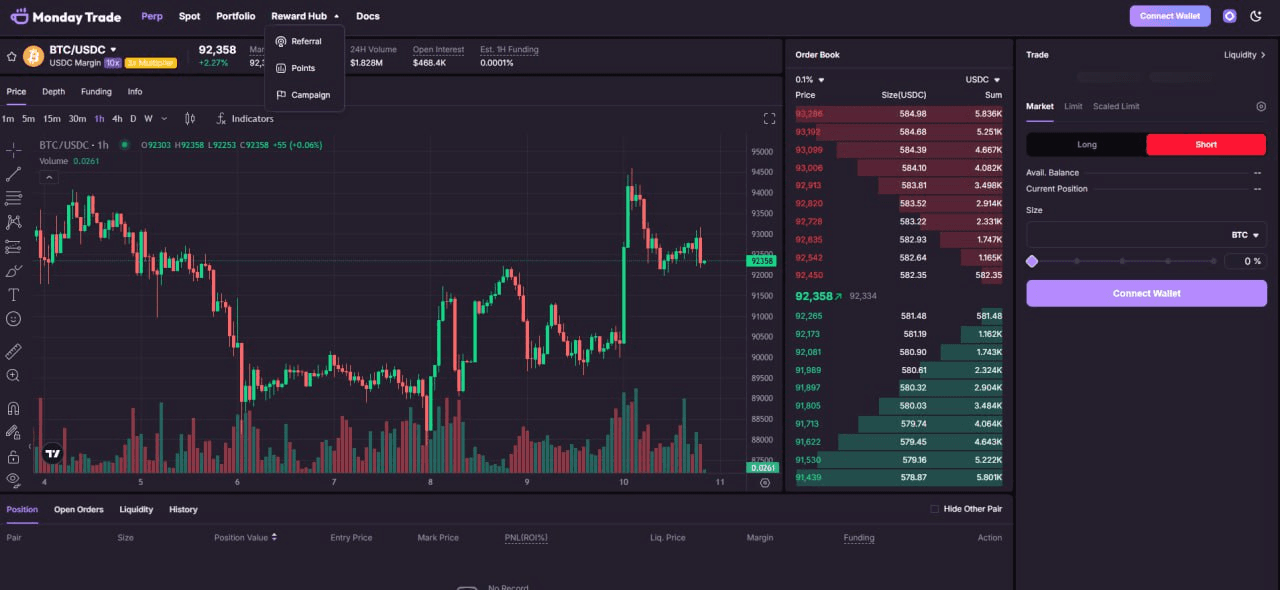Screen dimensions: 1280x590
Task: Select the zoom-in magnifier tool
Action: pos(13,375)
